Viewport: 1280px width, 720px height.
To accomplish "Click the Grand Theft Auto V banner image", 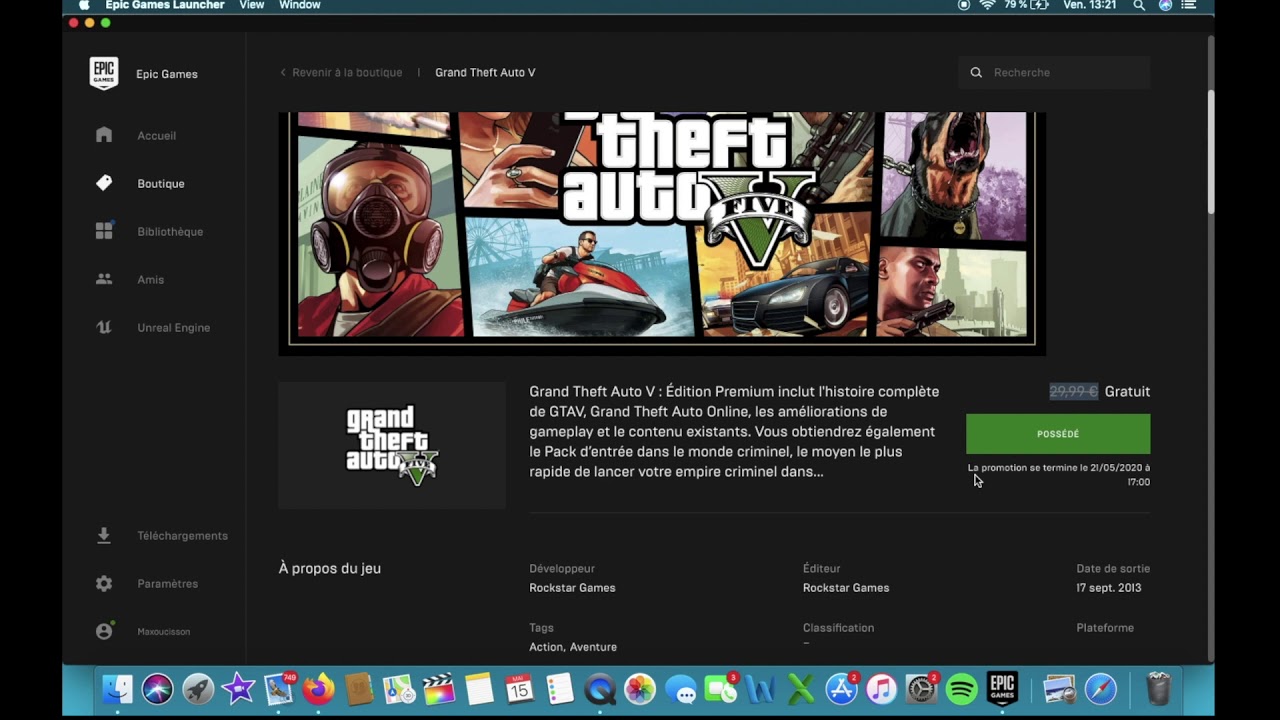I will (662, 234).
